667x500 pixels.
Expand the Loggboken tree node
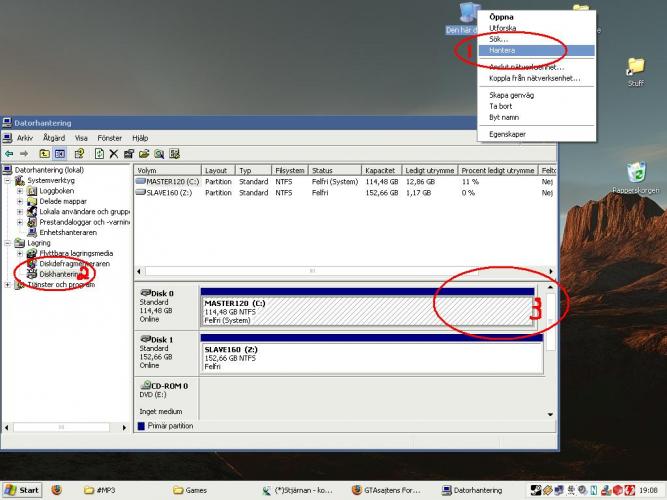(20, 191)
